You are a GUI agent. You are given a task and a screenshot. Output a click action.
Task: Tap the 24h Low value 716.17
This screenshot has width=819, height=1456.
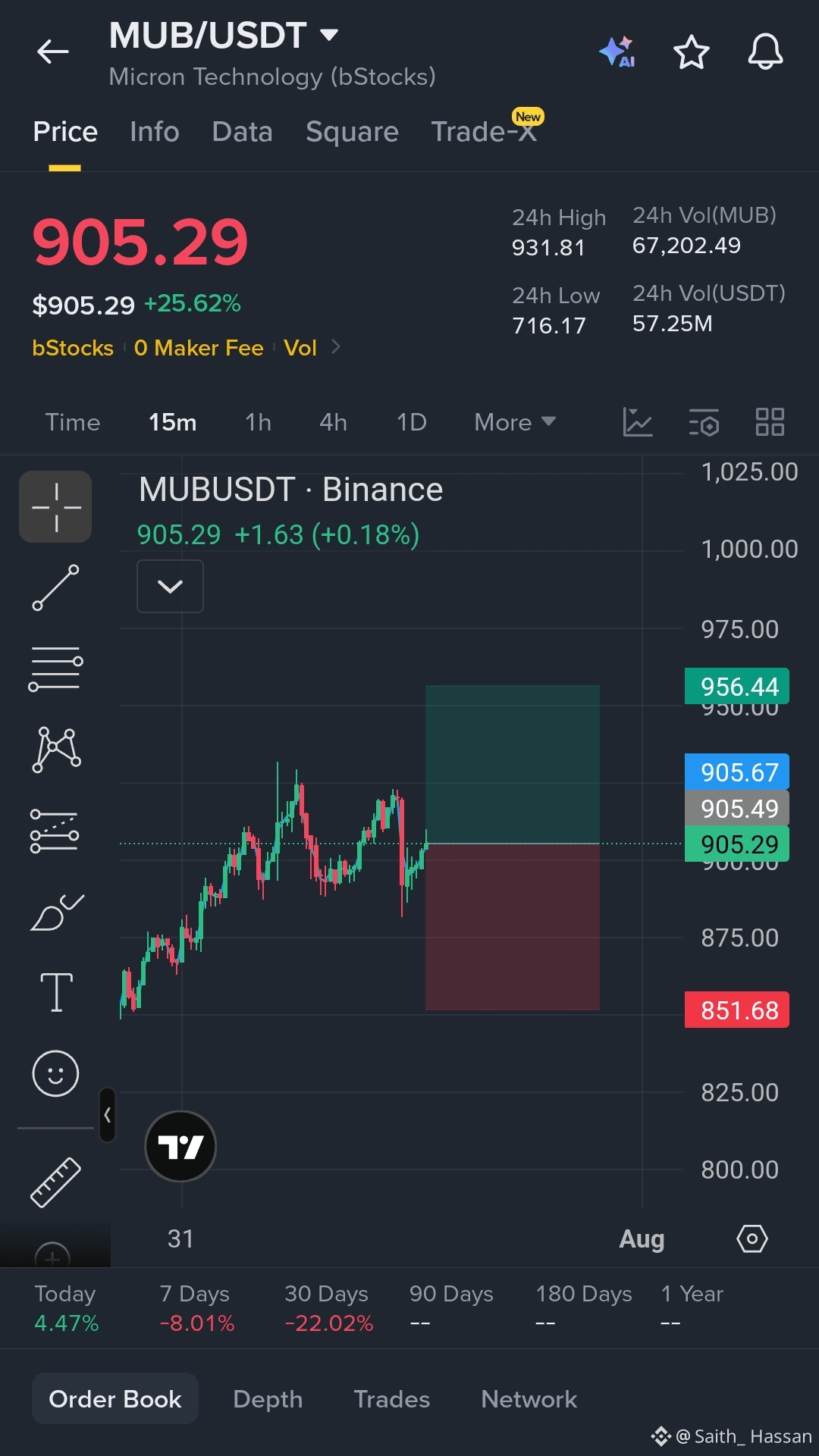(549, 326)
